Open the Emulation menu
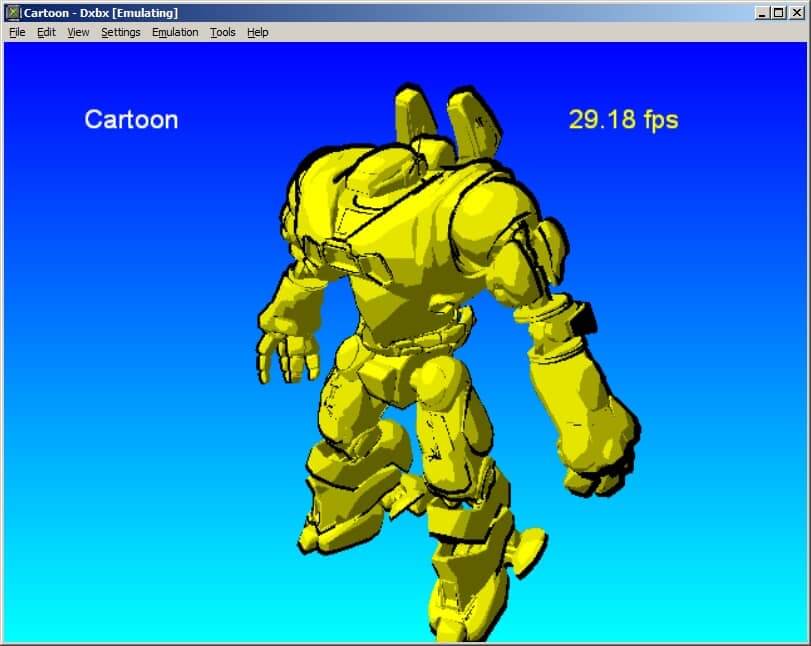811x646 pixels. [x=175, y=32]
